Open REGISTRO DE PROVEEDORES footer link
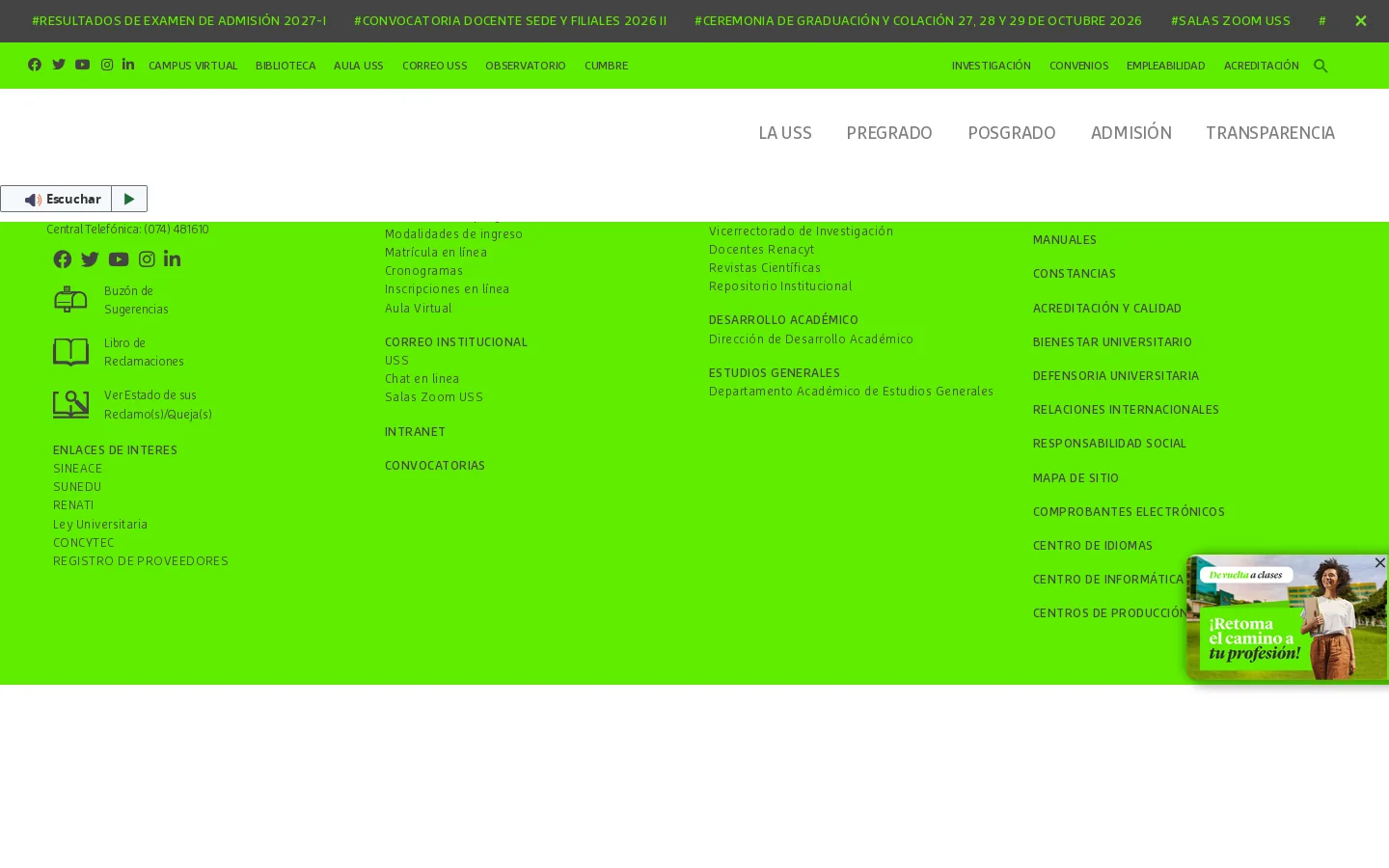Viewport: 1389px width, 868px height. (x=141, y=561)
